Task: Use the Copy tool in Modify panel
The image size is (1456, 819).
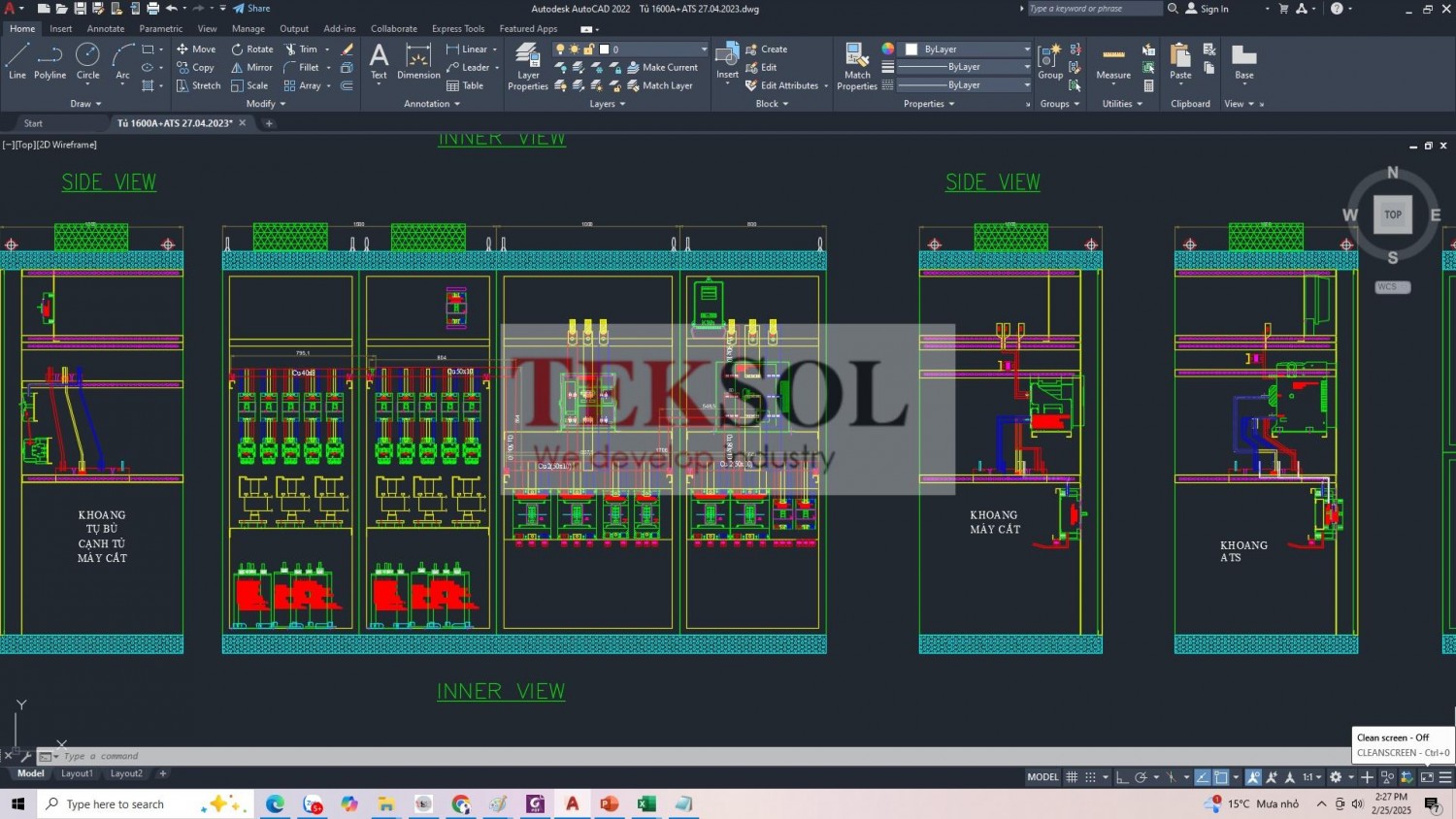Action: (195, 67)
